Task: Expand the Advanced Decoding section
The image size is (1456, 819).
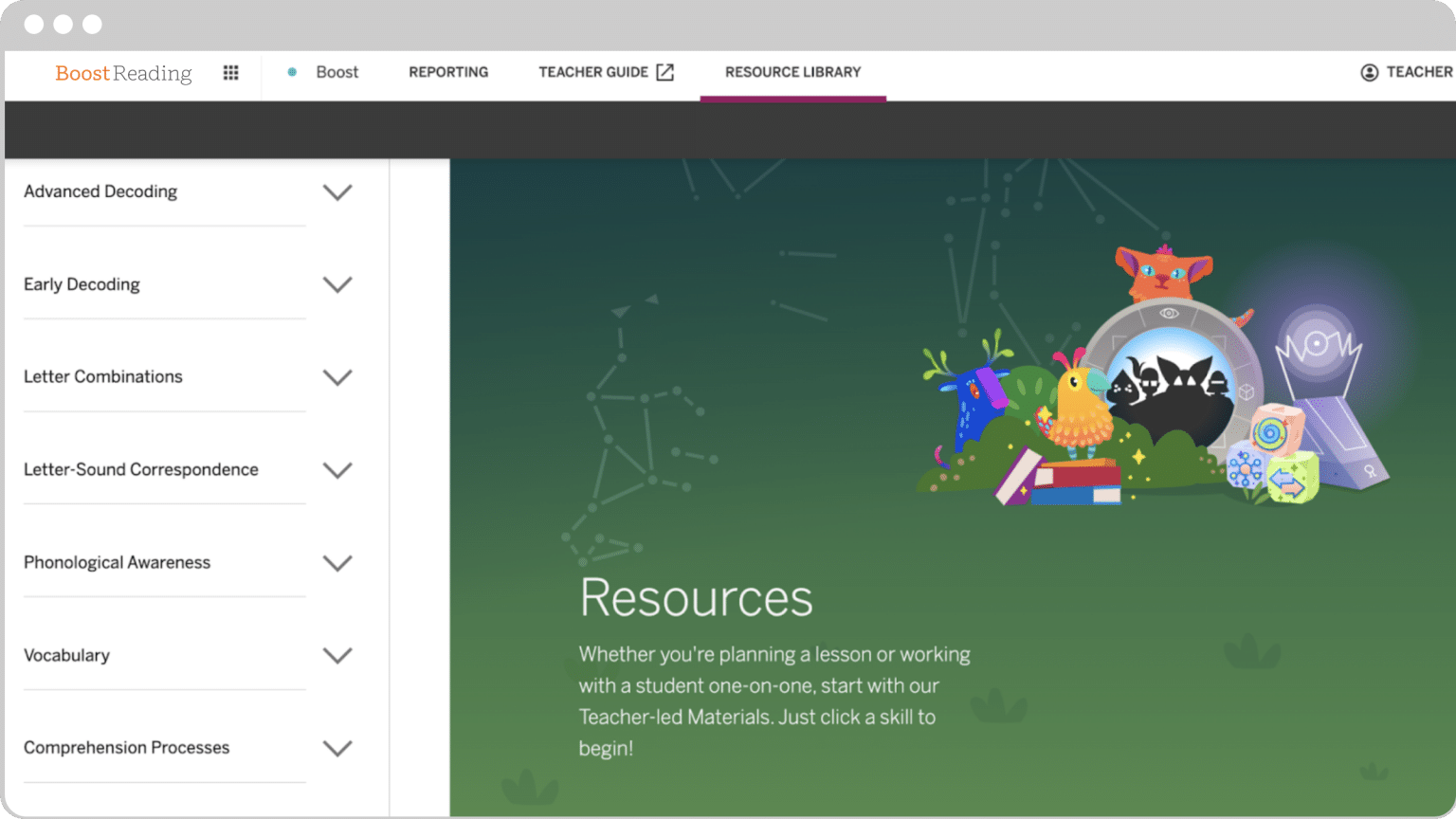Action: tap(337, 191)
